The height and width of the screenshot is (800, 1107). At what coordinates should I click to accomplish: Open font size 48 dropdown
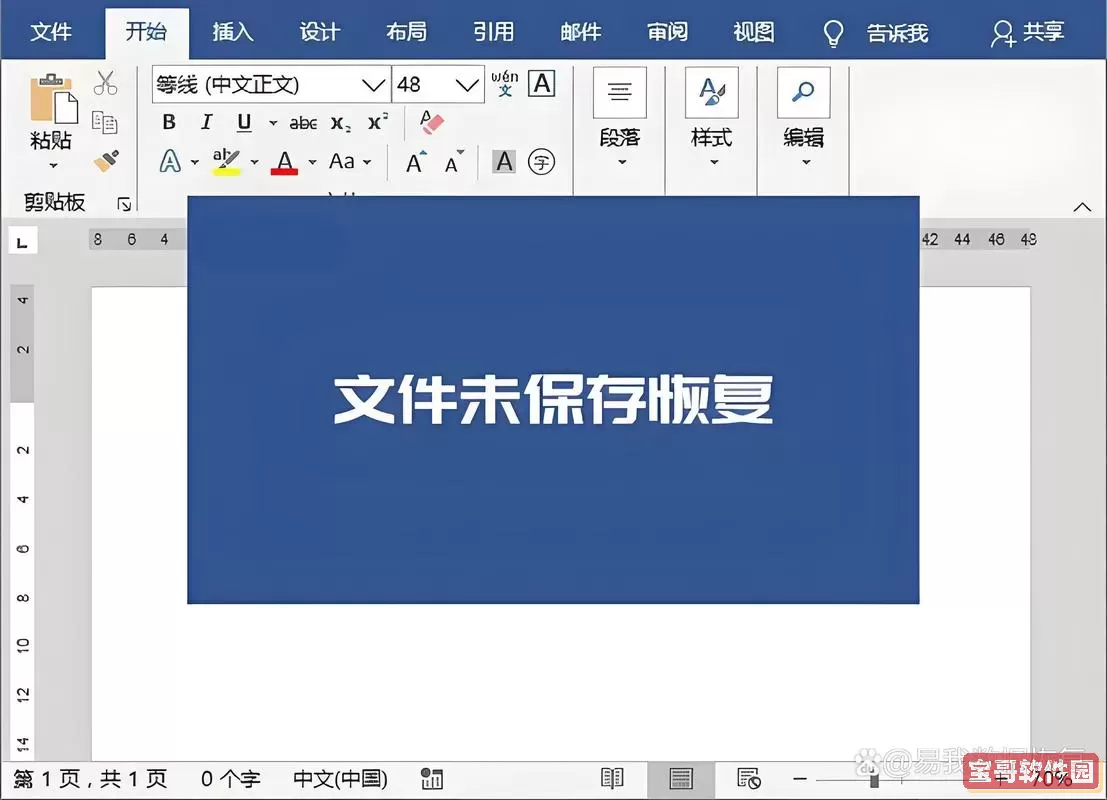[x=466, y=85]
